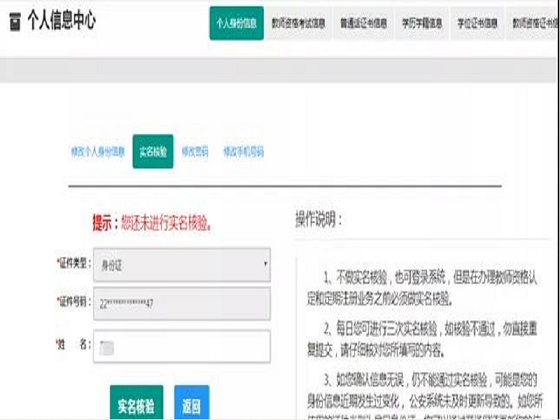Focus the 姓名 name input field
Viewport: 560px width, 420px height.
[182, 346]
